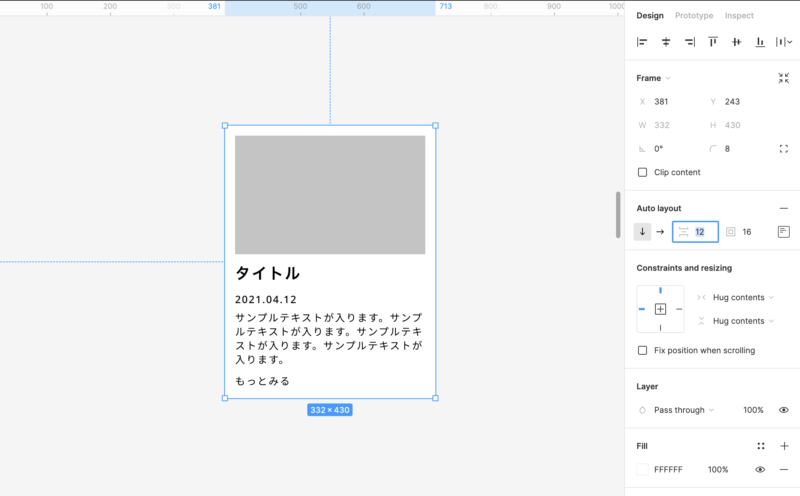Set auto layout direction to vertical

642,232
